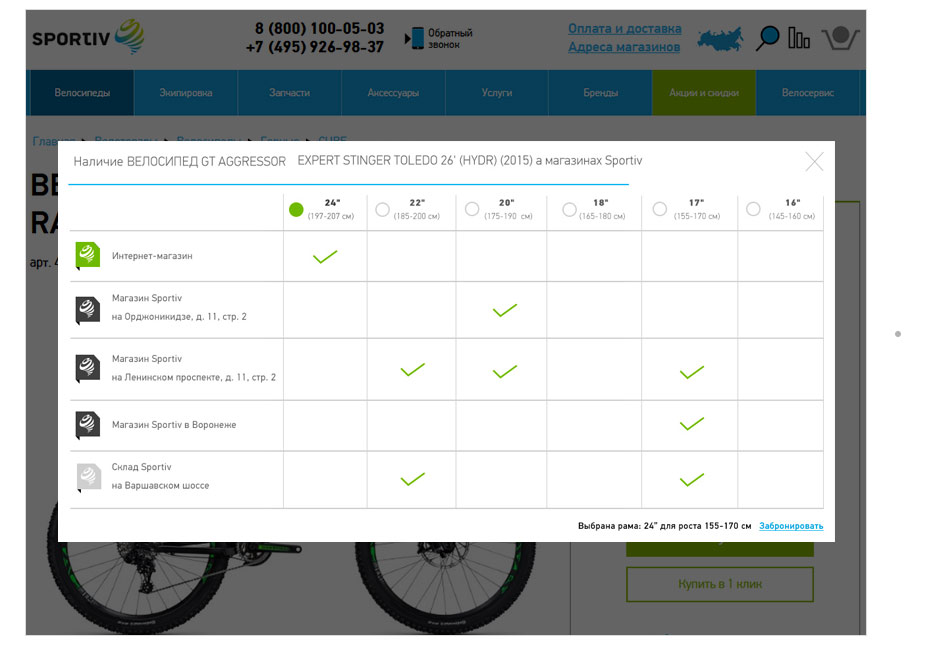Click the Ленинском проспекте store icon
941x646 pixels.
[88, 369]
